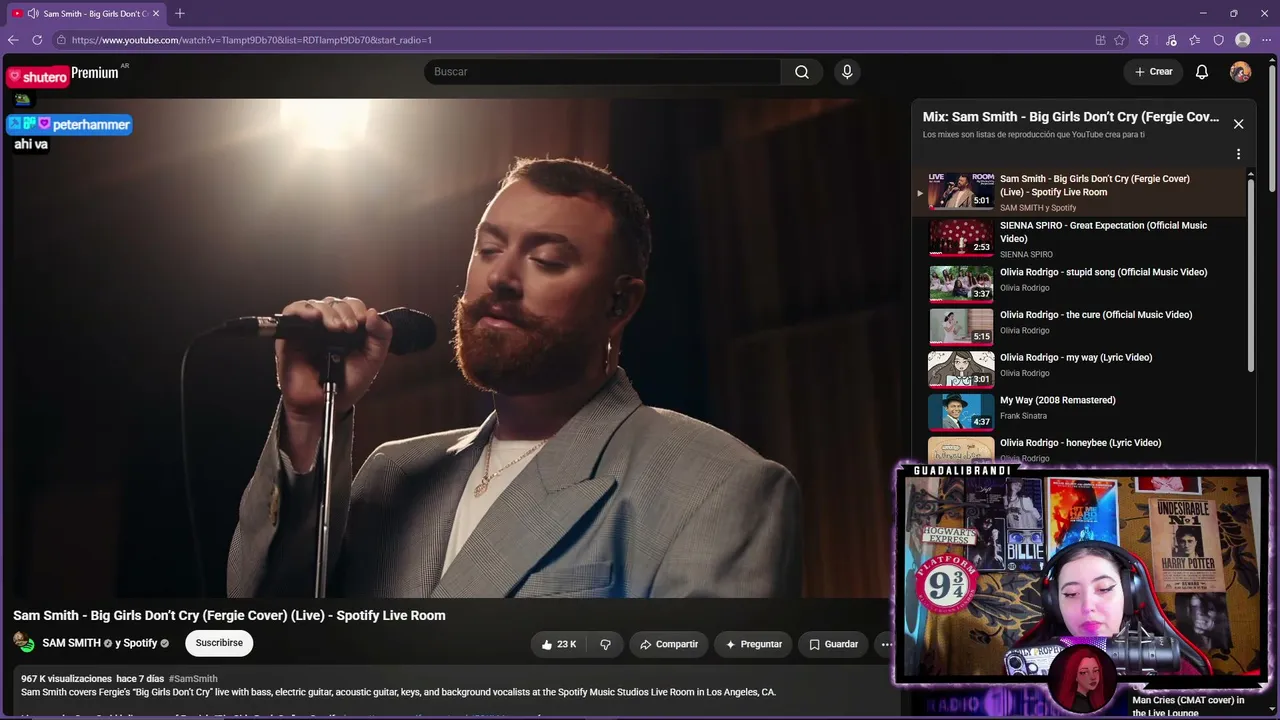Image resolution: width=1280 pixels, height=720 pixels.
Task: Click 'Olivia Rodrigo - honeybee (Lyric Video)' title
Action: [x=1080, y=443]
